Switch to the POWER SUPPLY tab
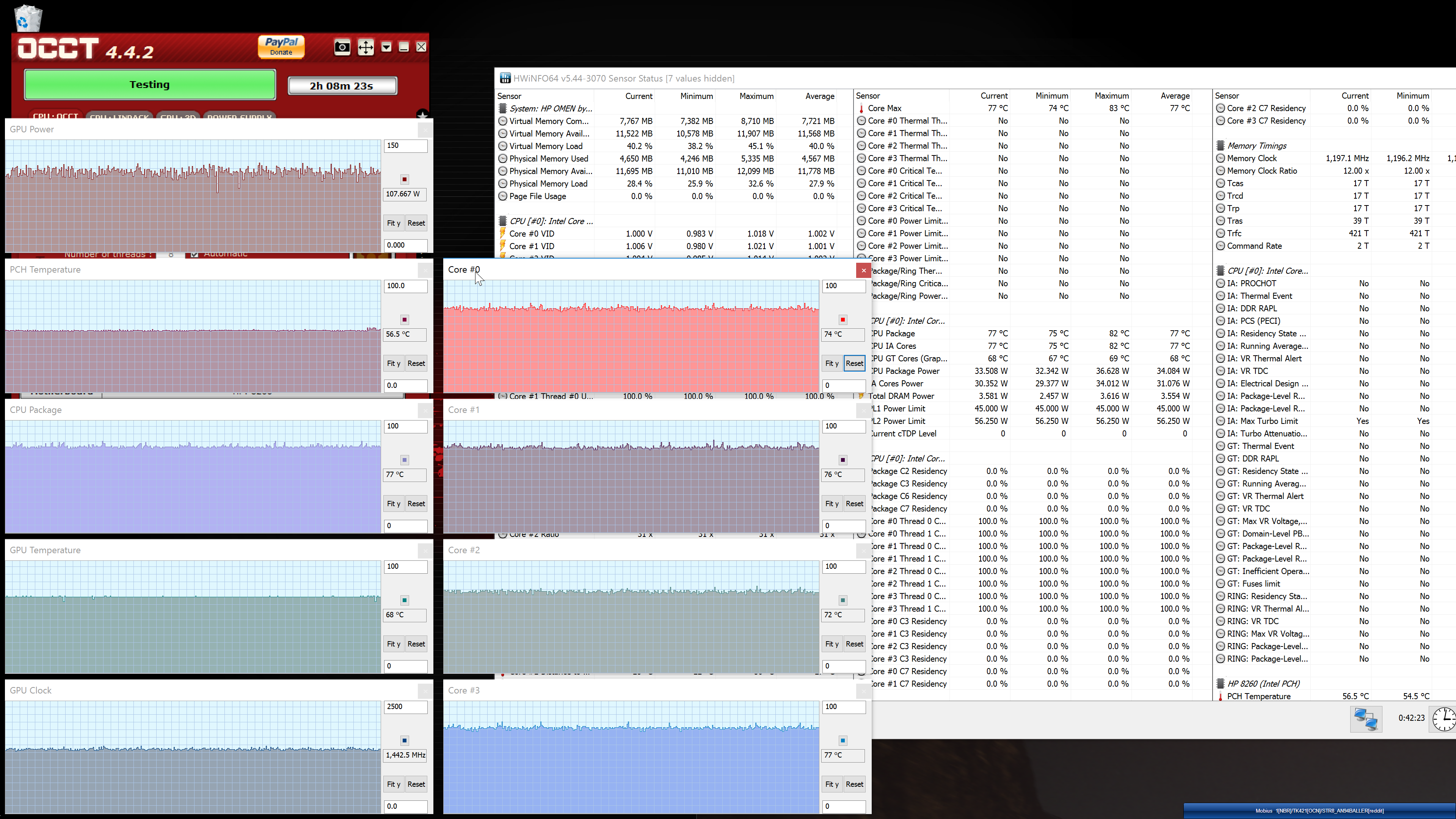The width and height of the screenshot is (1456, 819). pyautogui.click(x=239, y=116)
